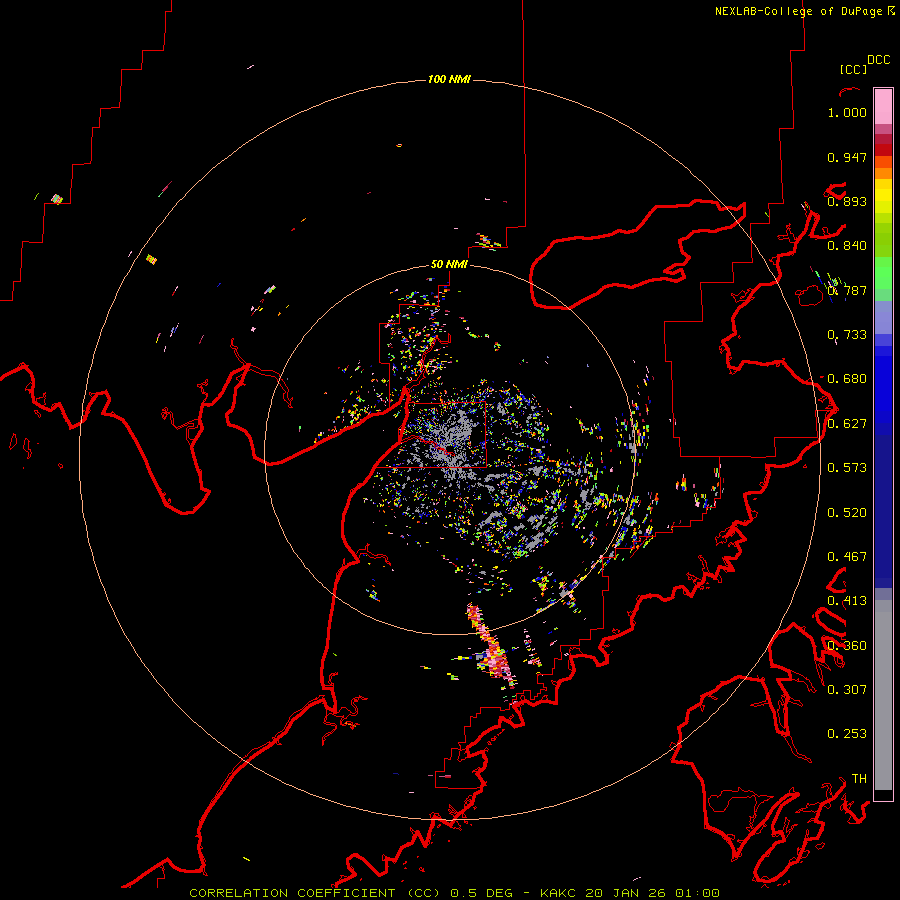Select the 0.733 scale value
This screenshot has width=900, height=900.
(x=847, y=335)
